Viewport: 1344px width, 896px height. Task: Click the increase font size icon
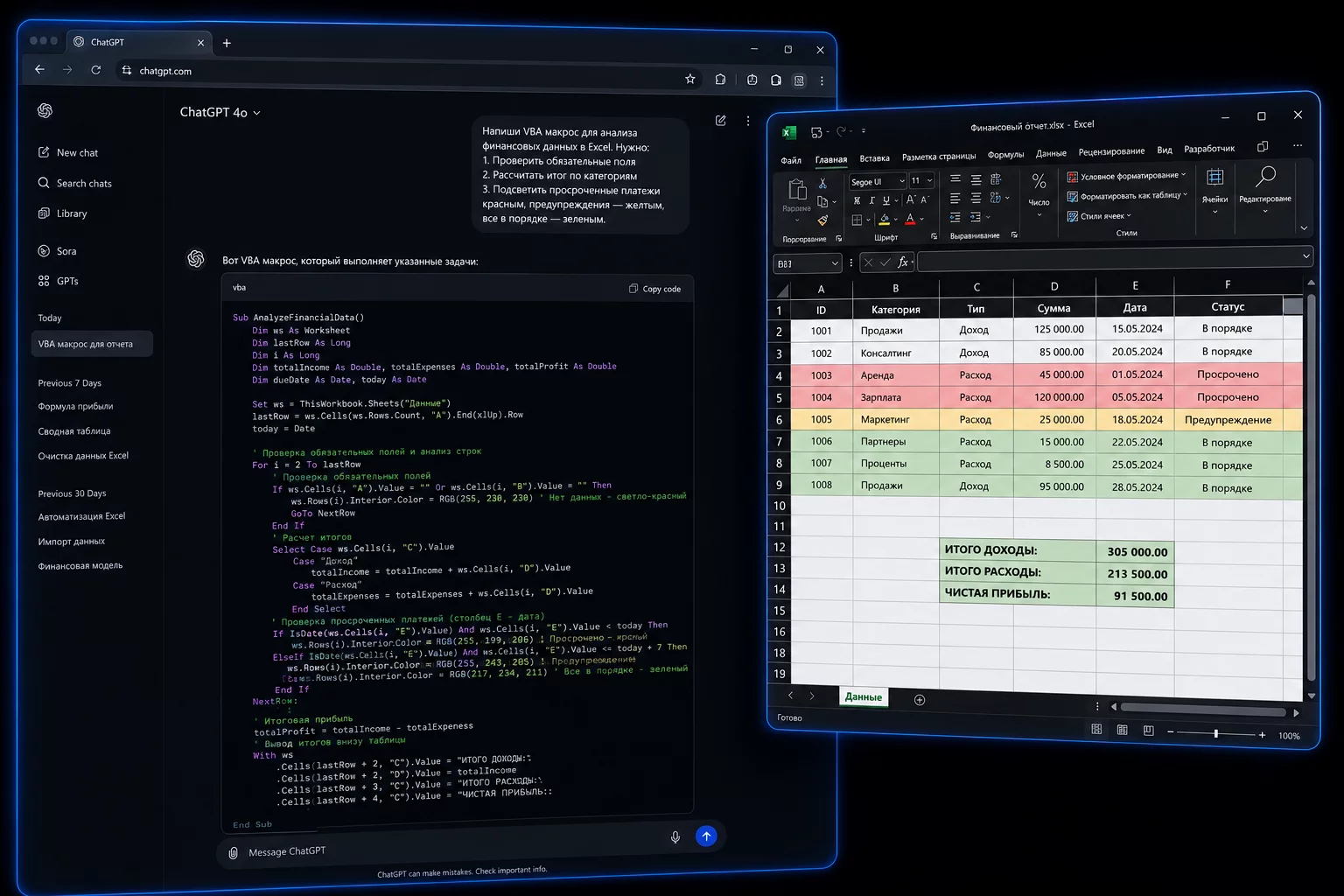911,199
